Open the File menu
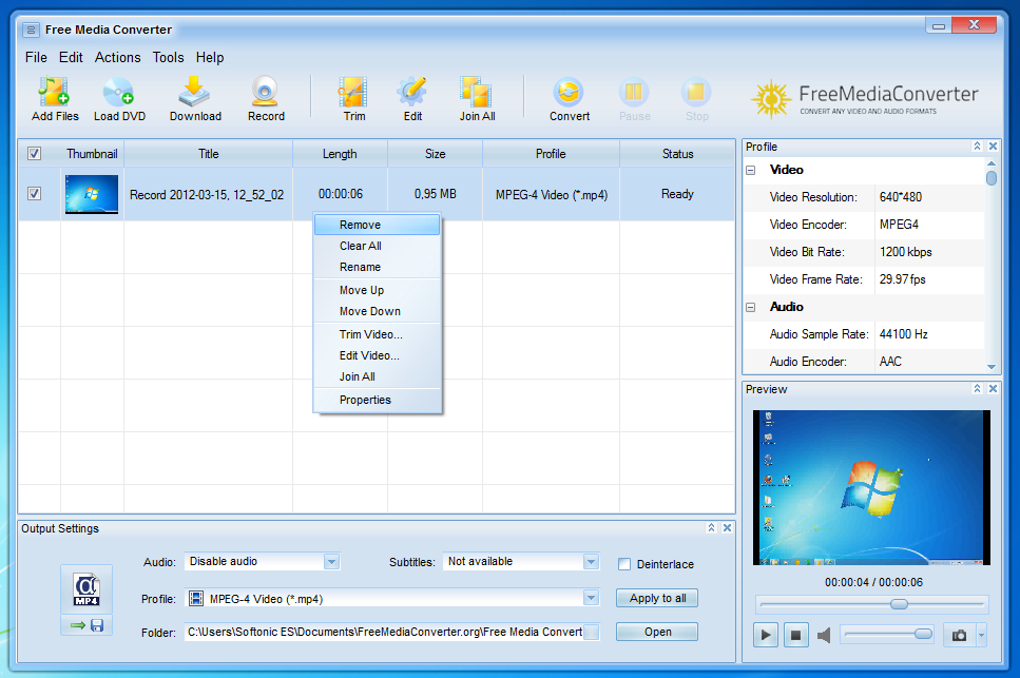 tap(36, 57)
